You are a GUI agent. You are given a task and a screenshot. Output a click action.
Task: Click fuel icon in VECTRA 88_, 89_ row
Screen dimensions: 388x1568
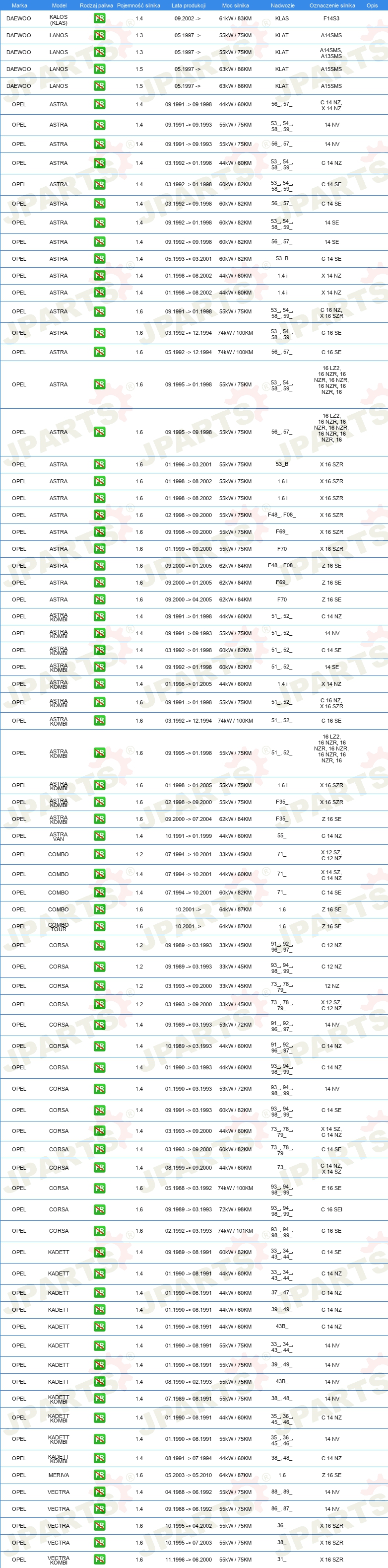[x=99, y=1493]
